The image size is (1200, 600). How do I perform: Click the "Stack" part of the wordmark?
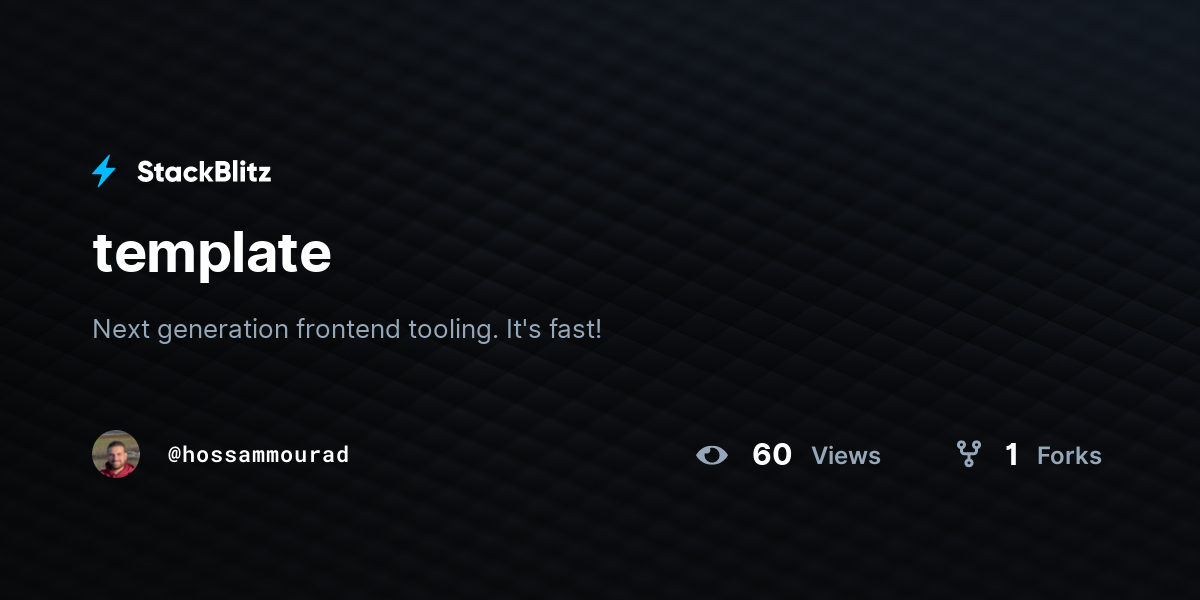click(171, 172)
